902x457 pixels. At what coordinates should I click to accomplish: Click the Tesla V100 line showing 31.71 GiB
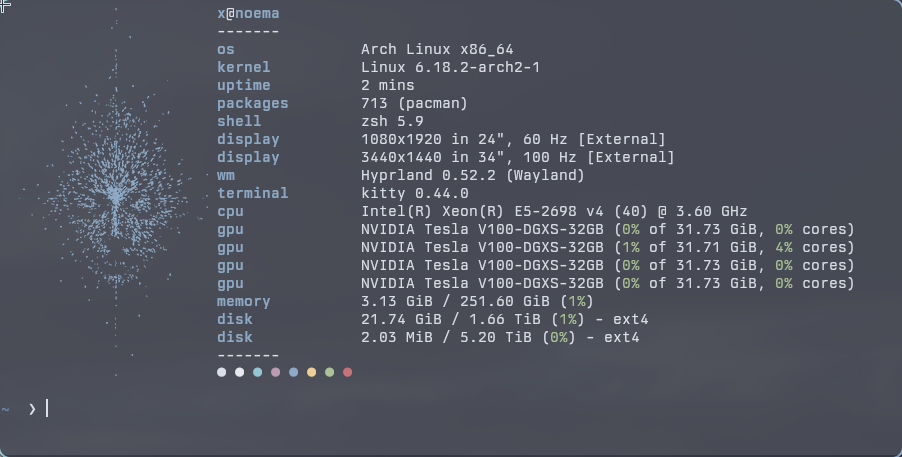click(607, 247)
